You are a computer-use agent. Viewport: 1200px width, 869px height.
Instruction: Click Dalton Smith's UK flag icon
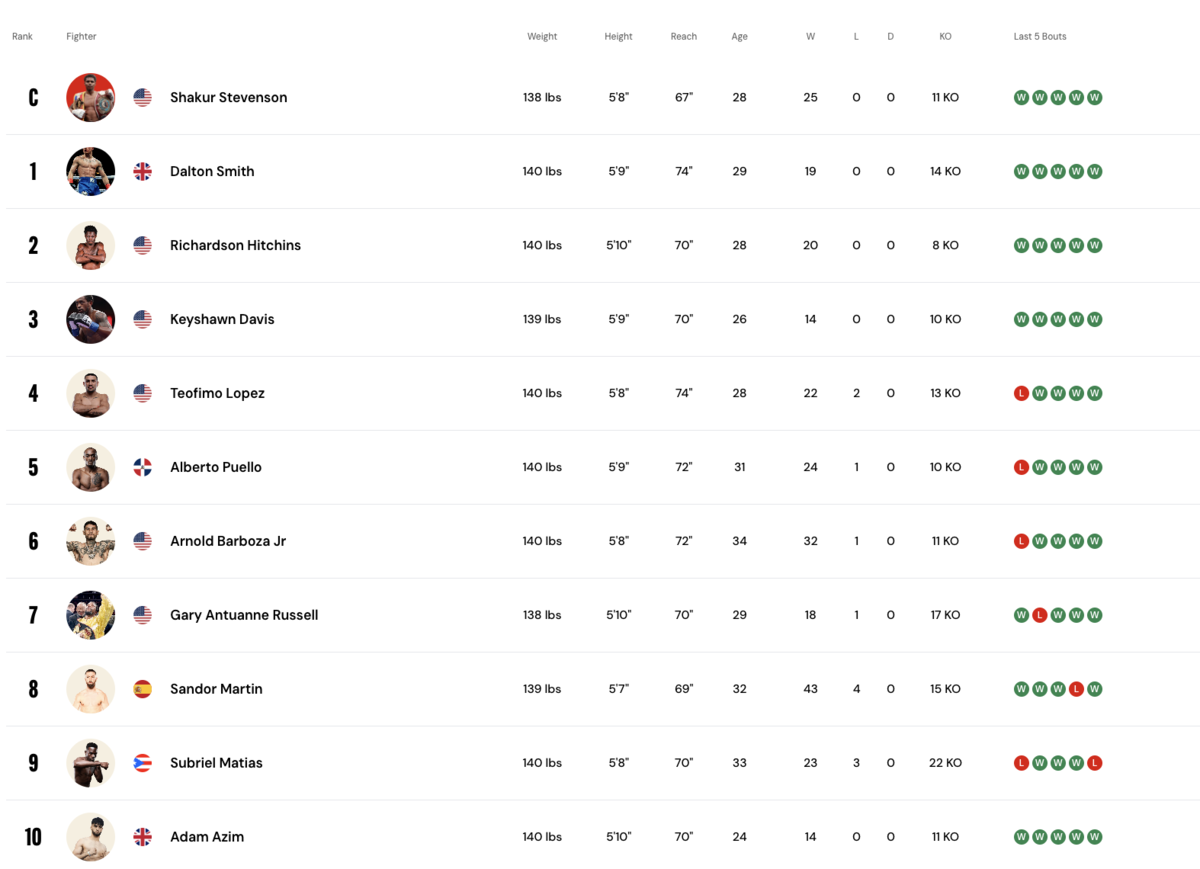click(x=143, y=172)
